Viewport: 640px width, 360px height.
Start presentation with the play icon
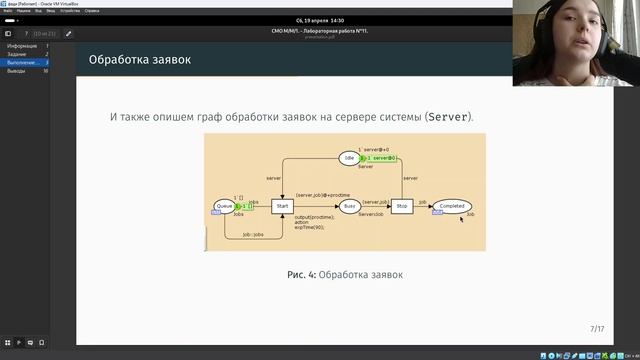tap(19, 342)
